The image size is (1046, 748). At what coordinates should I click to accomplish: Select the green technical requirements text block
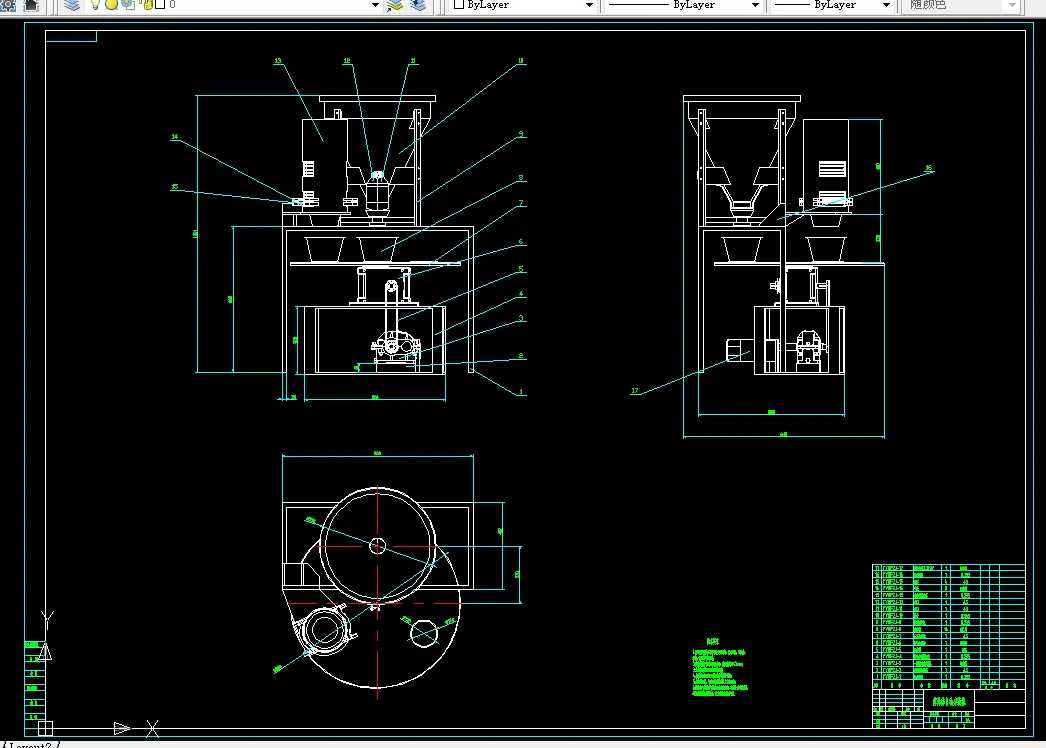click(720, 668)
